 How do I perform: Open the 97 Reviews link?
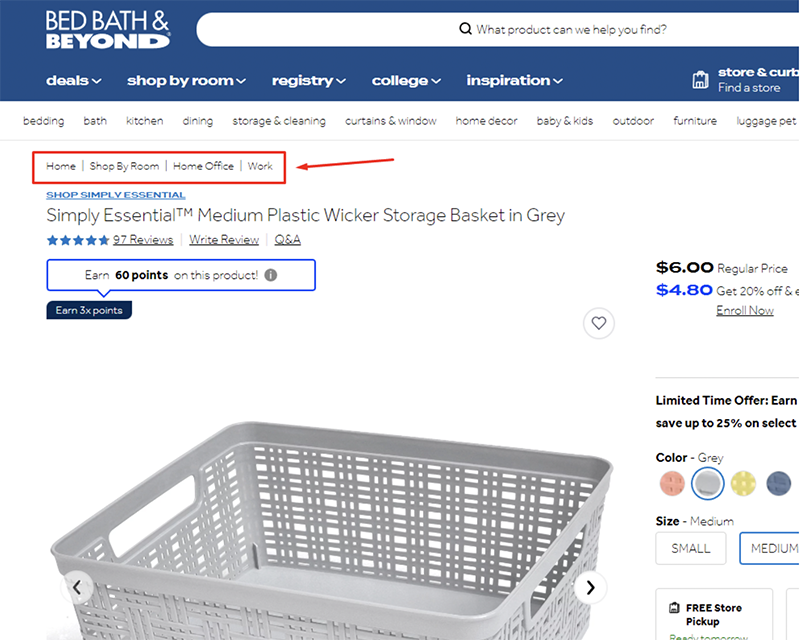(143, 240)
